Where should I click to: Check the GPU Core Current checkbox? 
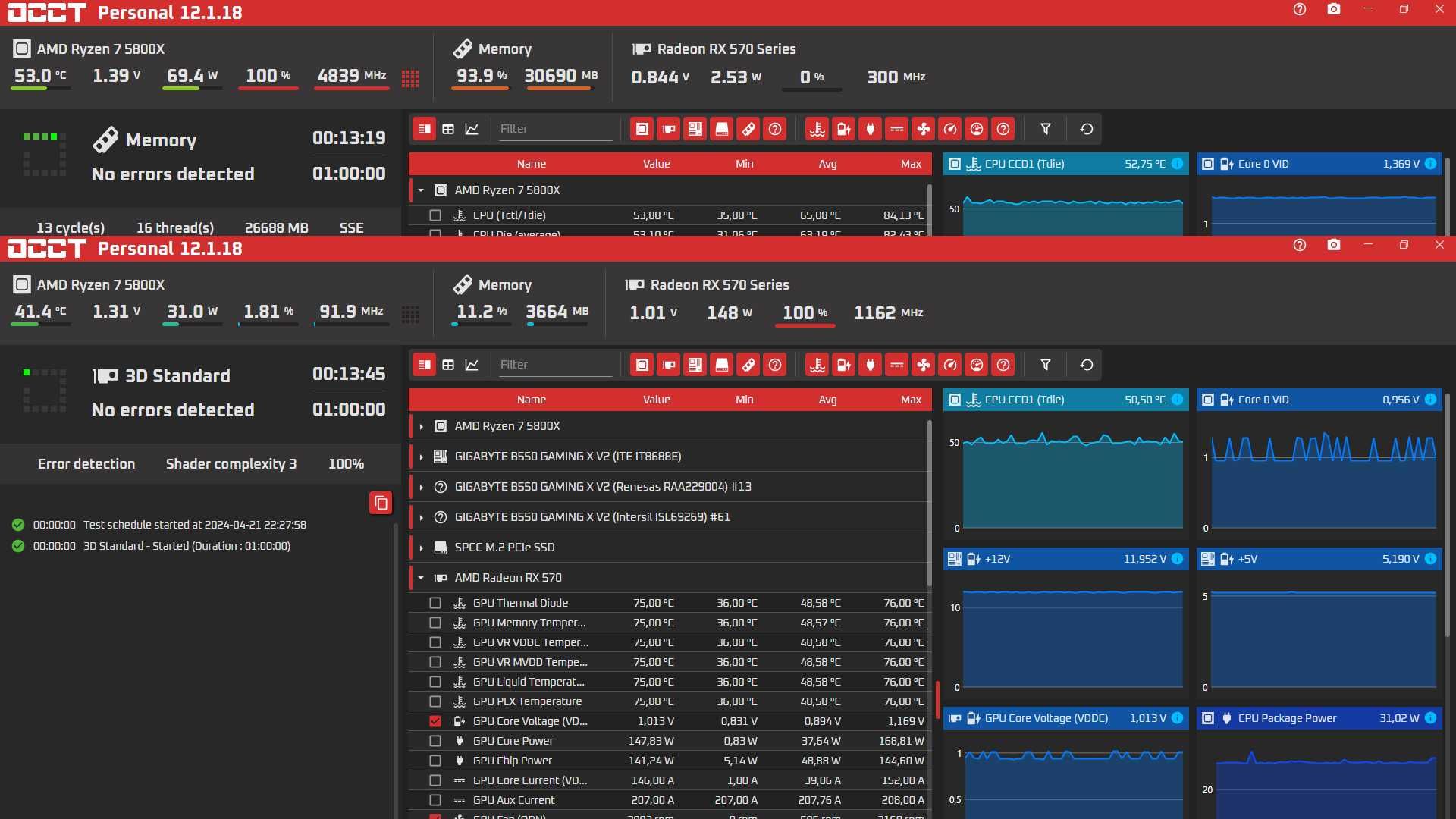pos(435,780)
